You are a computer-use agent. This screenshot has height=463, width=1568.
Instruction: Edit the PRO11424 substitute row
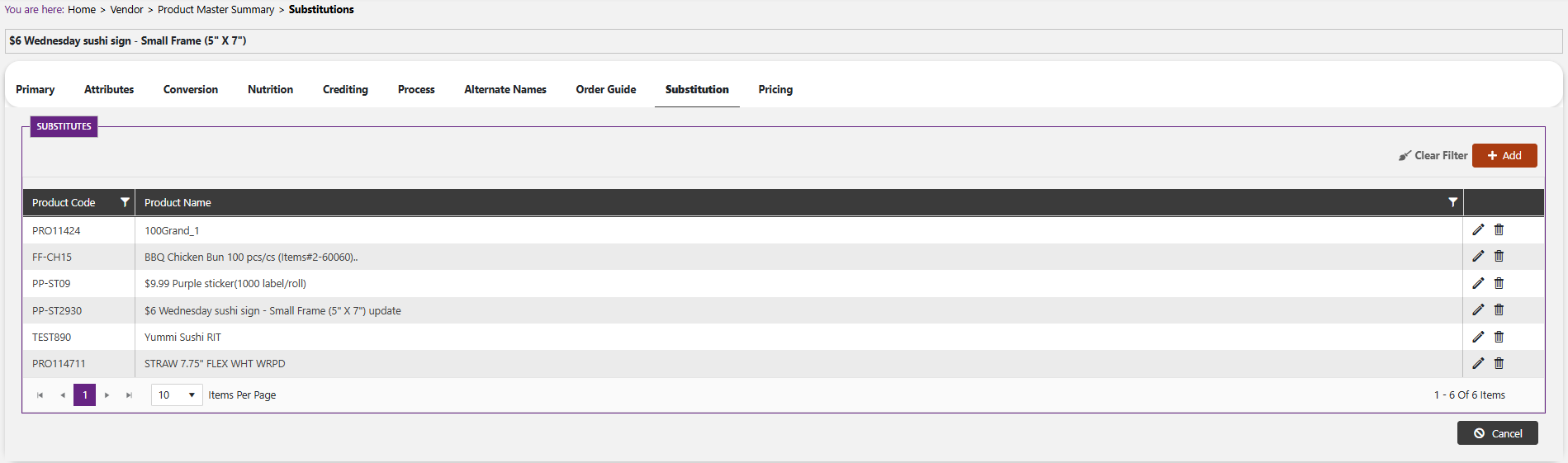tap(1478, 230)
